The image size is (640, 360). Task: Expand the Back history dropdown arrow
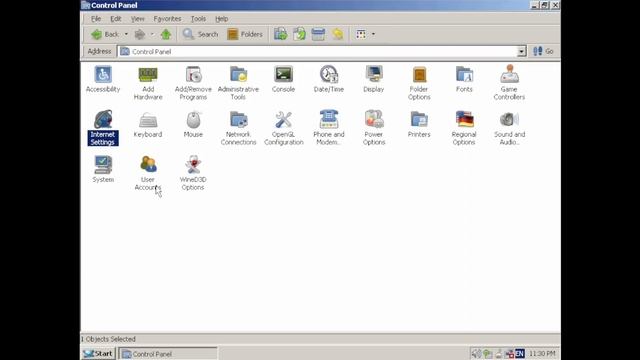(126, 34)
